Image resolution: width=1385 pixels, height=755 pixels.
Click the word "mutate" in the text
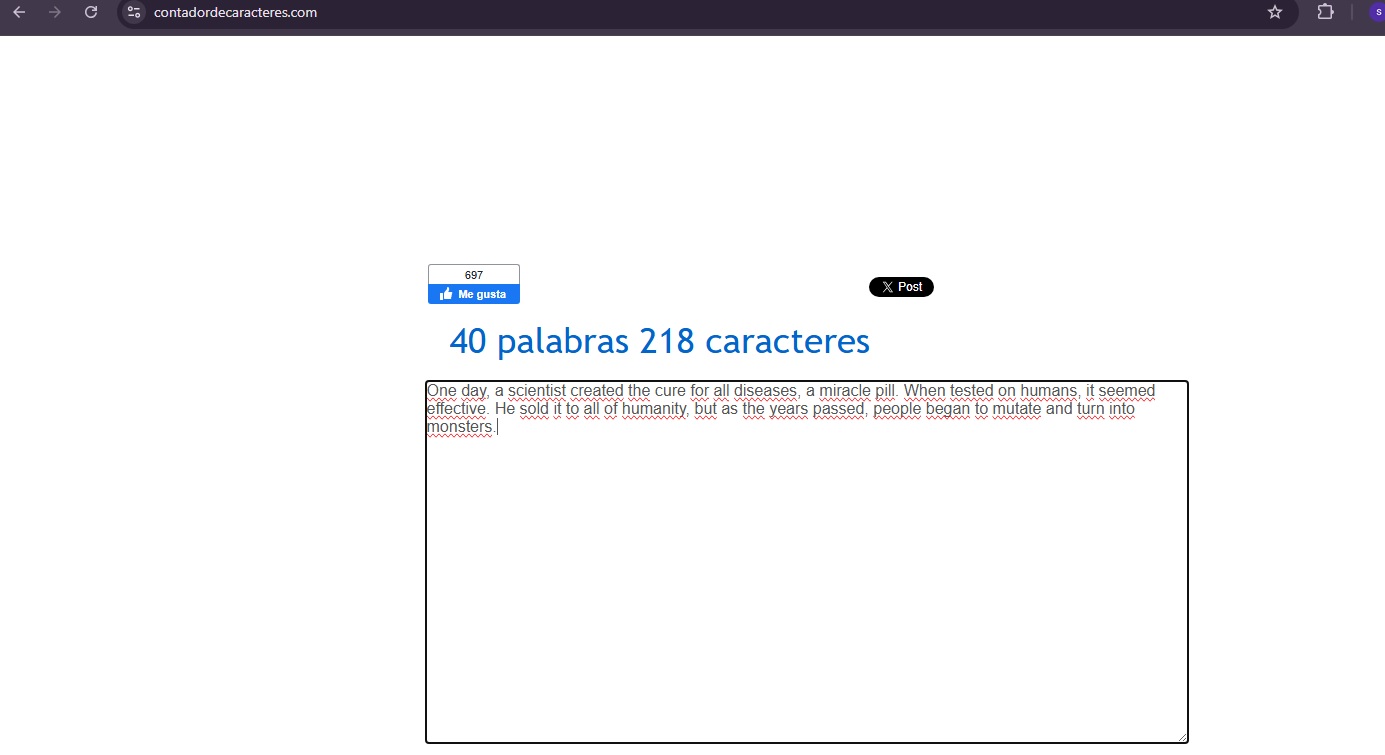(1015, 409)
